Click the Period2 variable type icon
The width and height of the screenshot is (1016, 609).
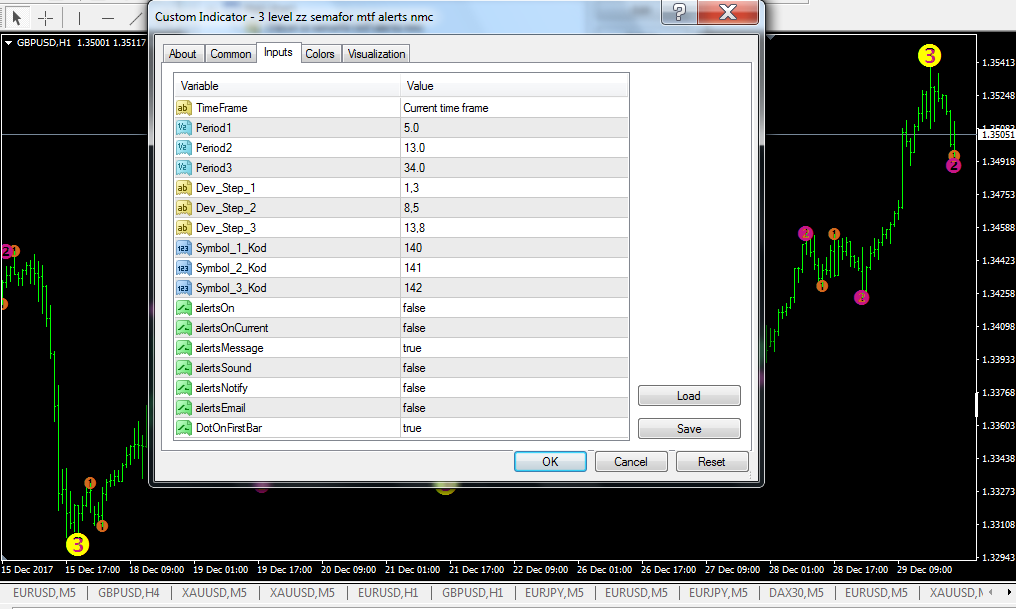coord(183,148)
